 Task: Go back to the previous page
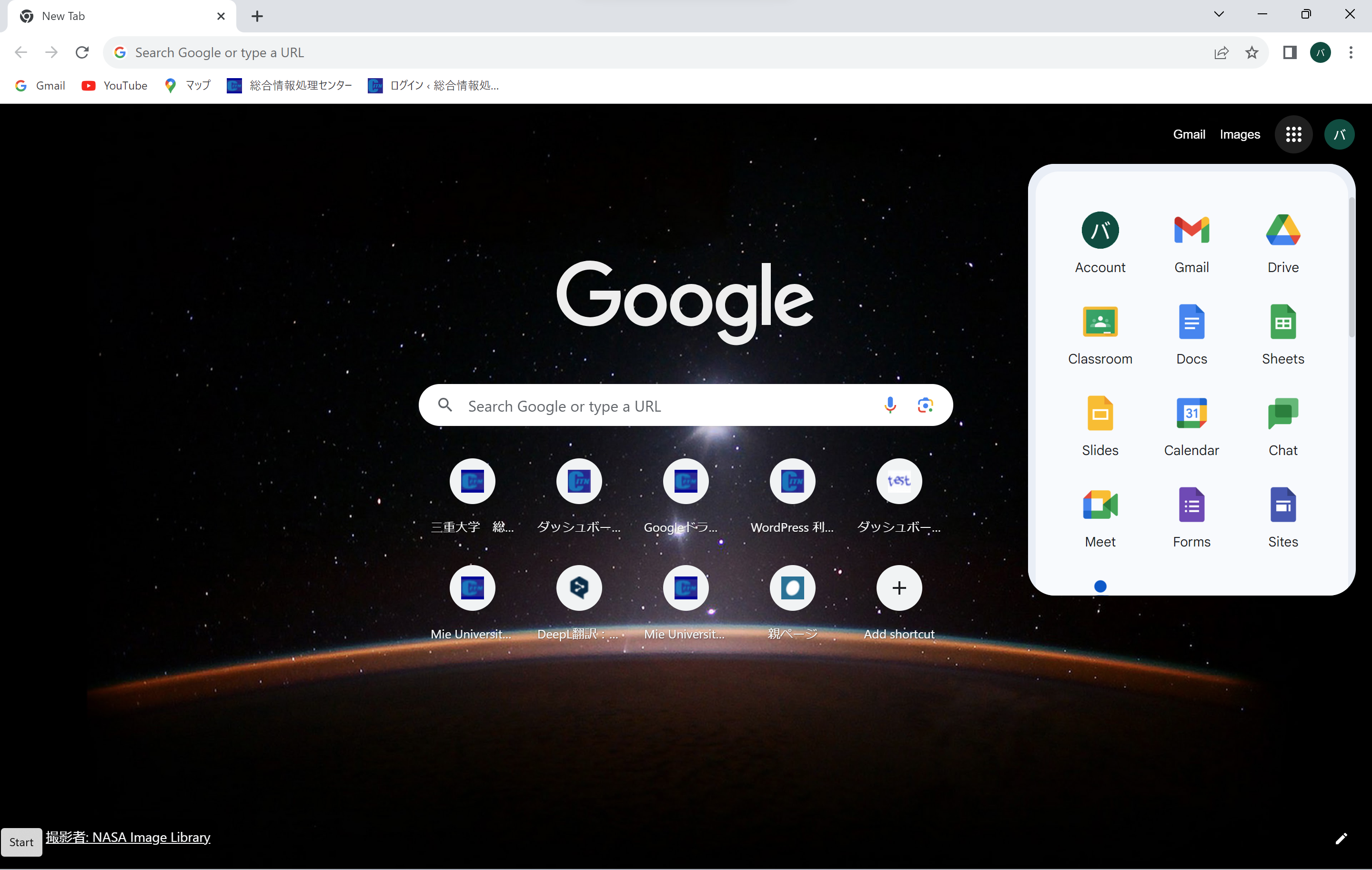(x=21, y=52)
